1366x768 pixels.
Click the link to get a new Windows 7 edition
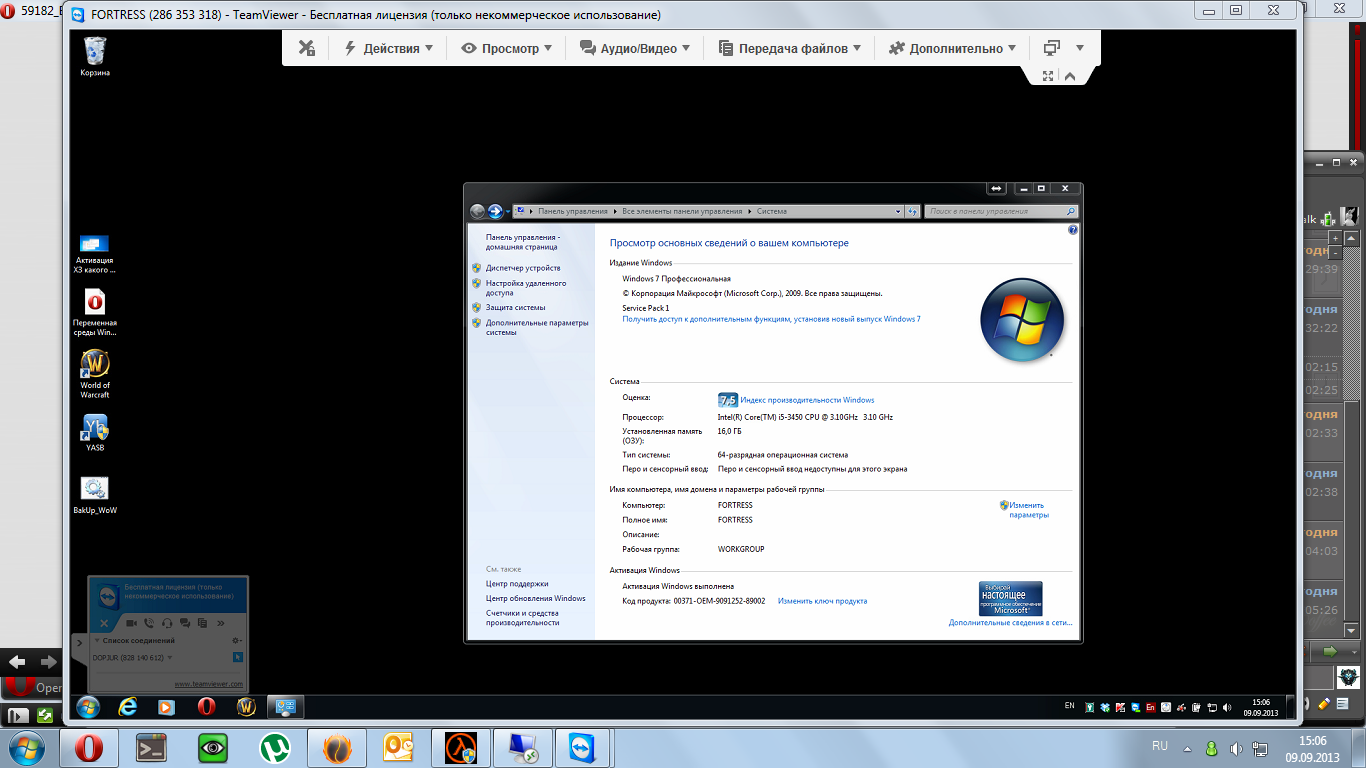tap(771, 319)
